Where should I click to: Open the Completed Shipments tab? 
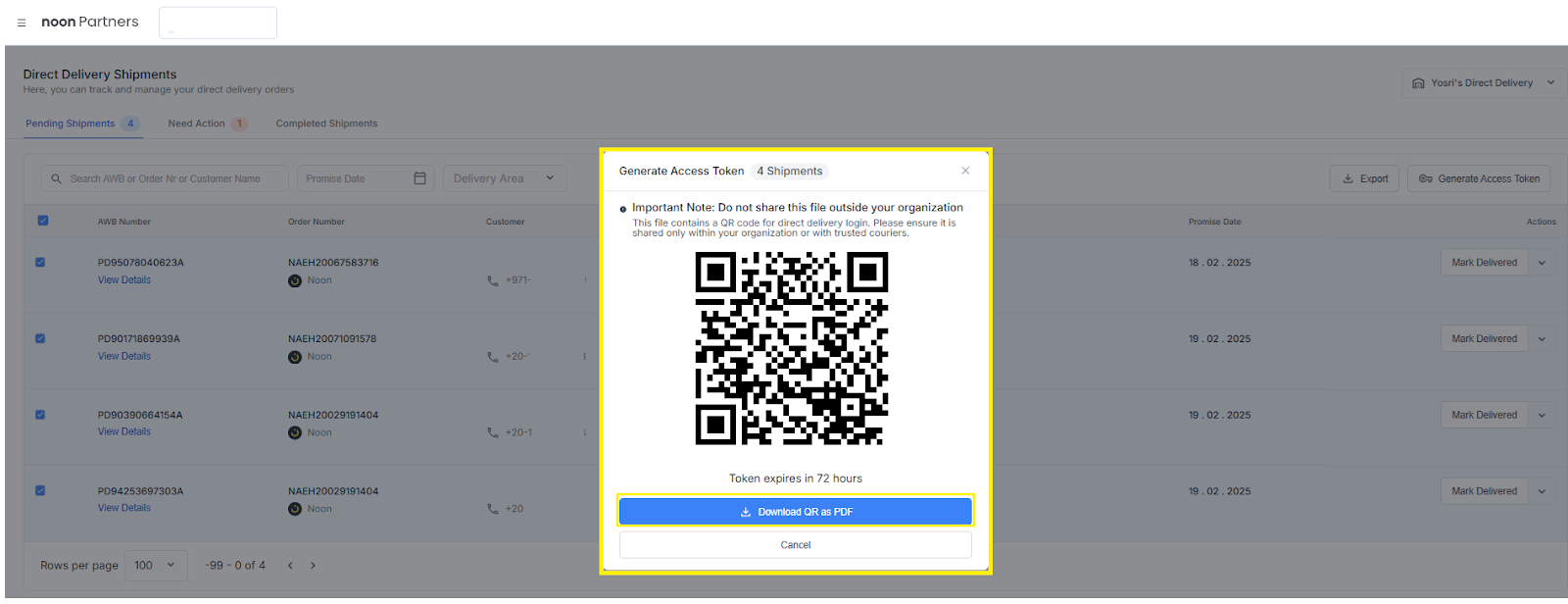pos(326,124)
